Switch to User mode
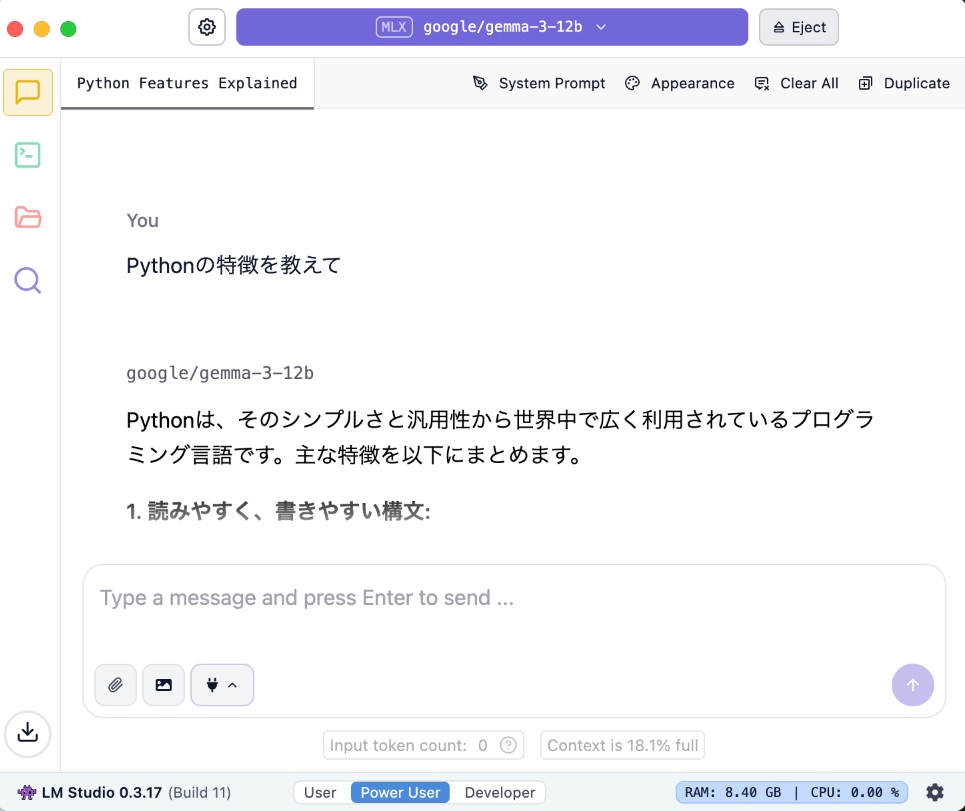This screenshot has width=965, height=811. click(320, 792)
